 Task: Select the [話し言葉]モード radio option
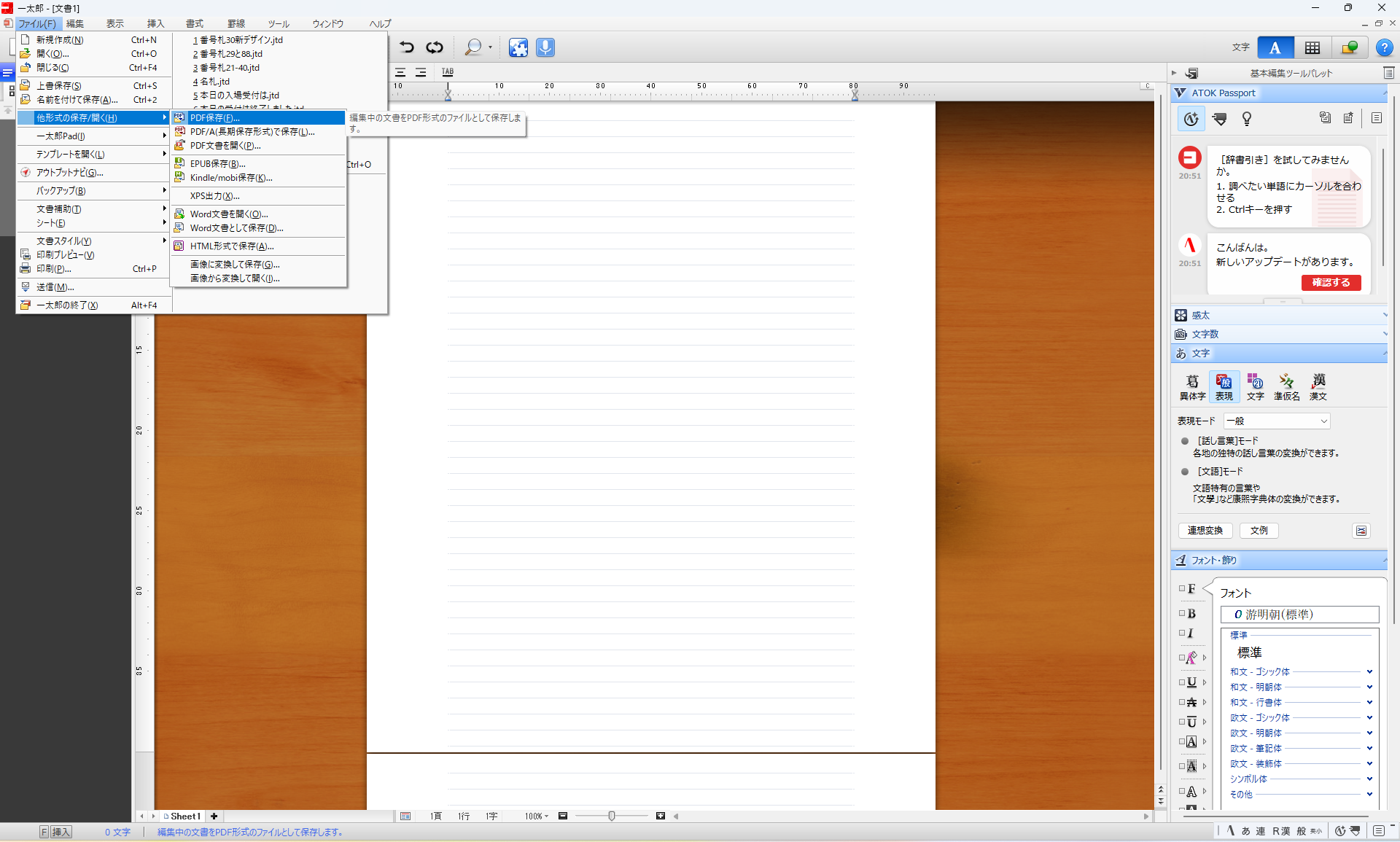tap(1185, 440)
